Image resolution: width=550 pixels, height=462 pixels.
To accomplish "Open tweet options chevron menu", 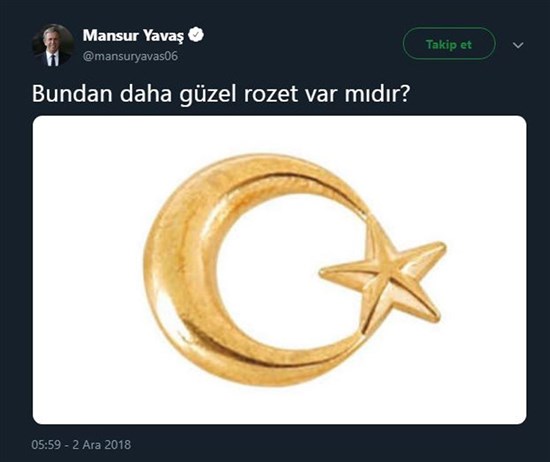I will (x=518, y=45).
